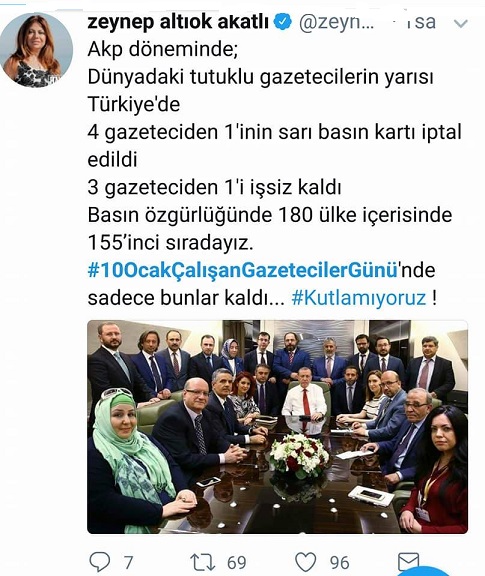This screenshot has height=576, width=485.
Task: Click the line '3 gazeteciden 1'i işsiz kaldı'
Action: (x=215, y=187)
